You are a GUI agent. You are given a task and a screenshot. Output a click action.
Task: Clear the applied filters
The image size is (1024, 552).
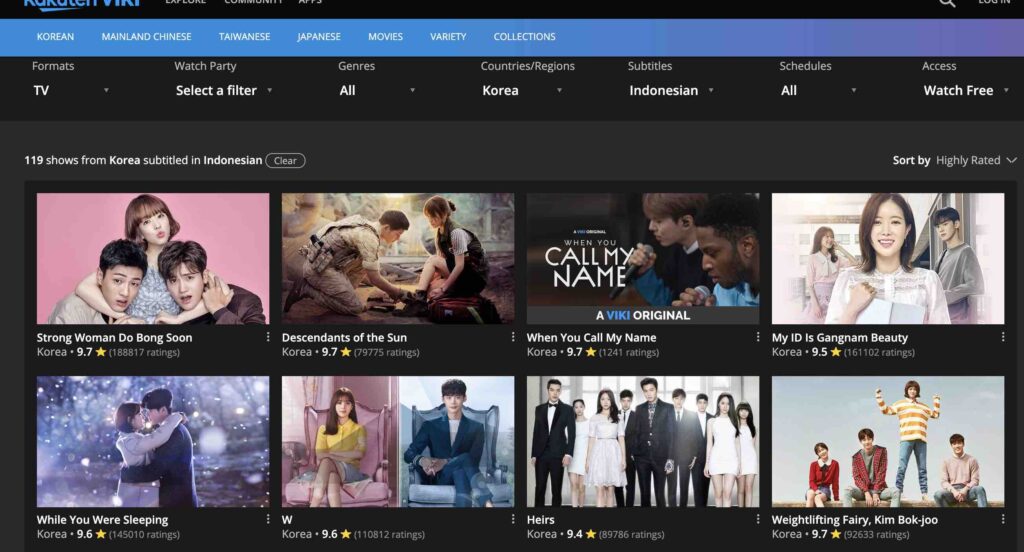coord(285,161)
